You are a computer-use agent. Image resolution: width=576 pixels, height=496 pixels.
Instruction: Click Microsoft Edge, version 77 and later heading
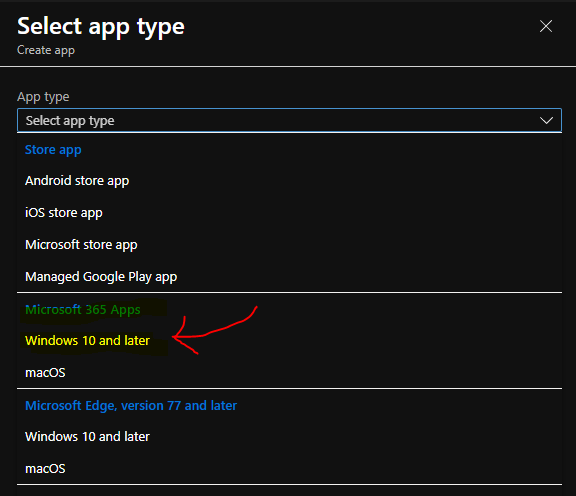point(131,406)
